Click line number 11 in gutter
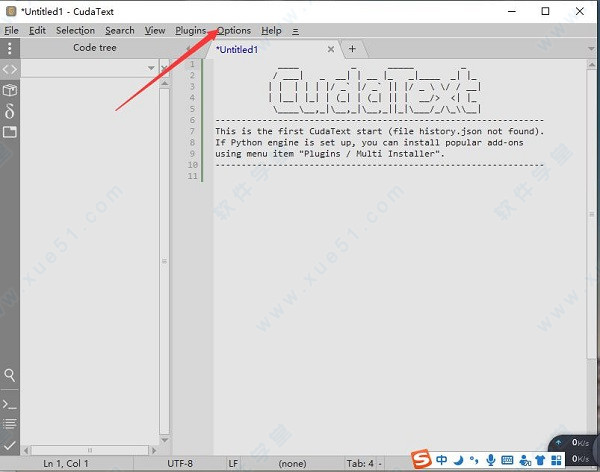 [192, 176]
